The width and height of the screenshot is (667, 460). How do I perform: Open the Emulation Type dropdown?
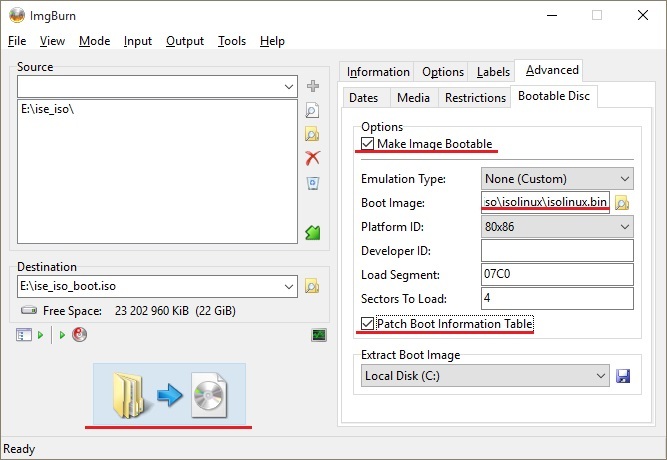[x=557, y=179]
